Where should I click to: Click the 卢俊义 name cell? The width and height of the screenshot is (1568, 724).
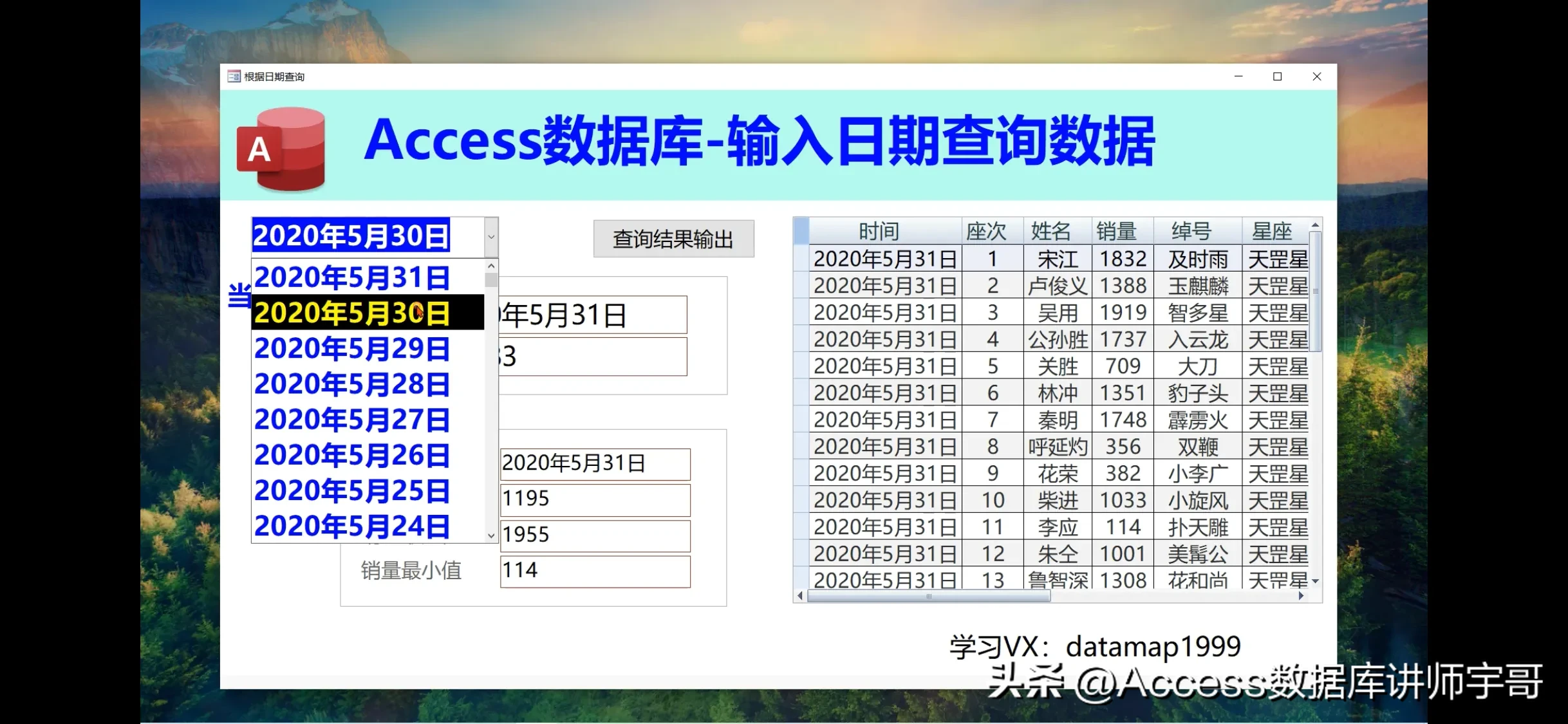click(x=1058, y=286)
